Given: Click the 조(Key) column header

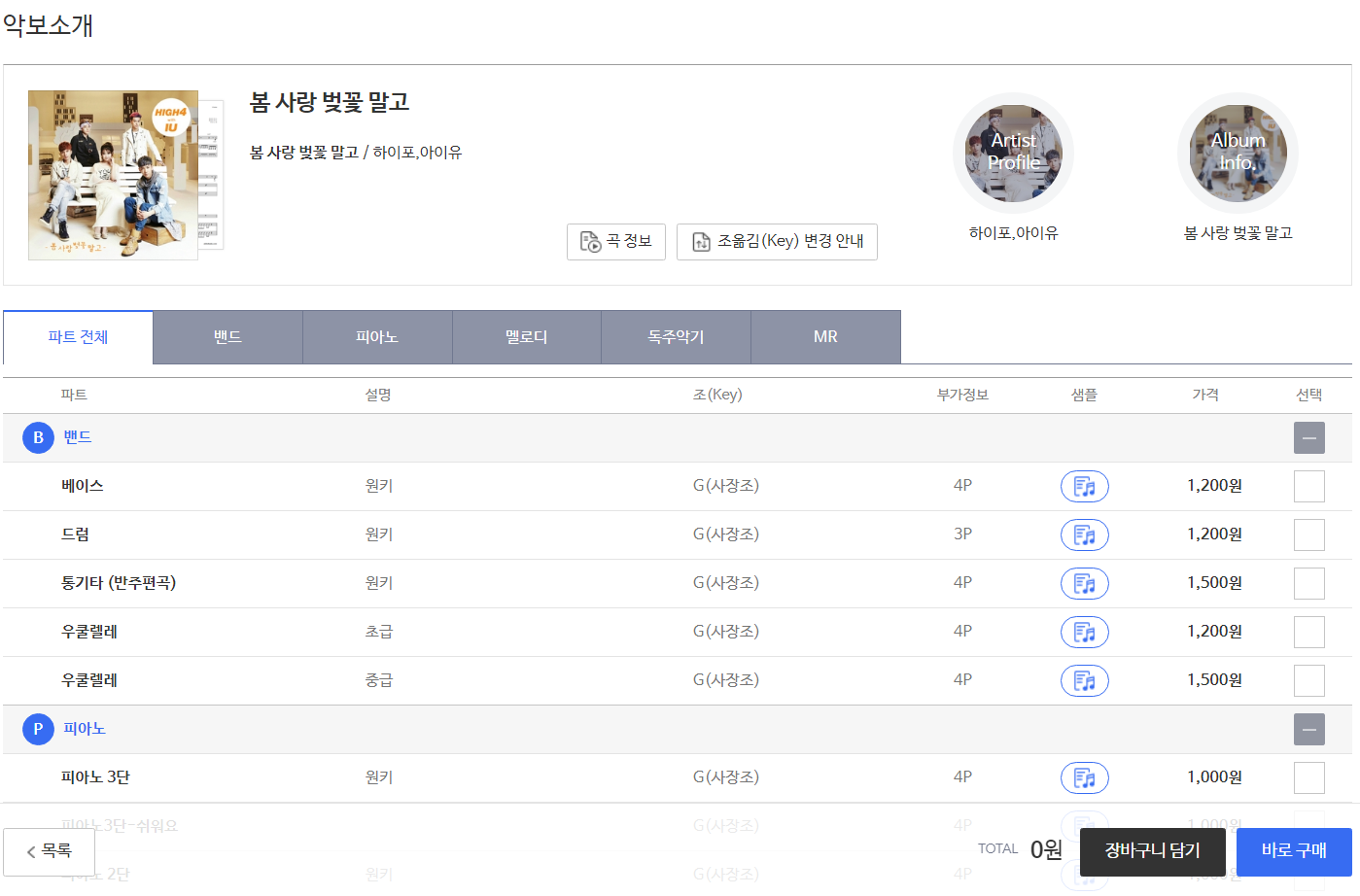Looking at the screenshot, I should [x=717, y=395].
